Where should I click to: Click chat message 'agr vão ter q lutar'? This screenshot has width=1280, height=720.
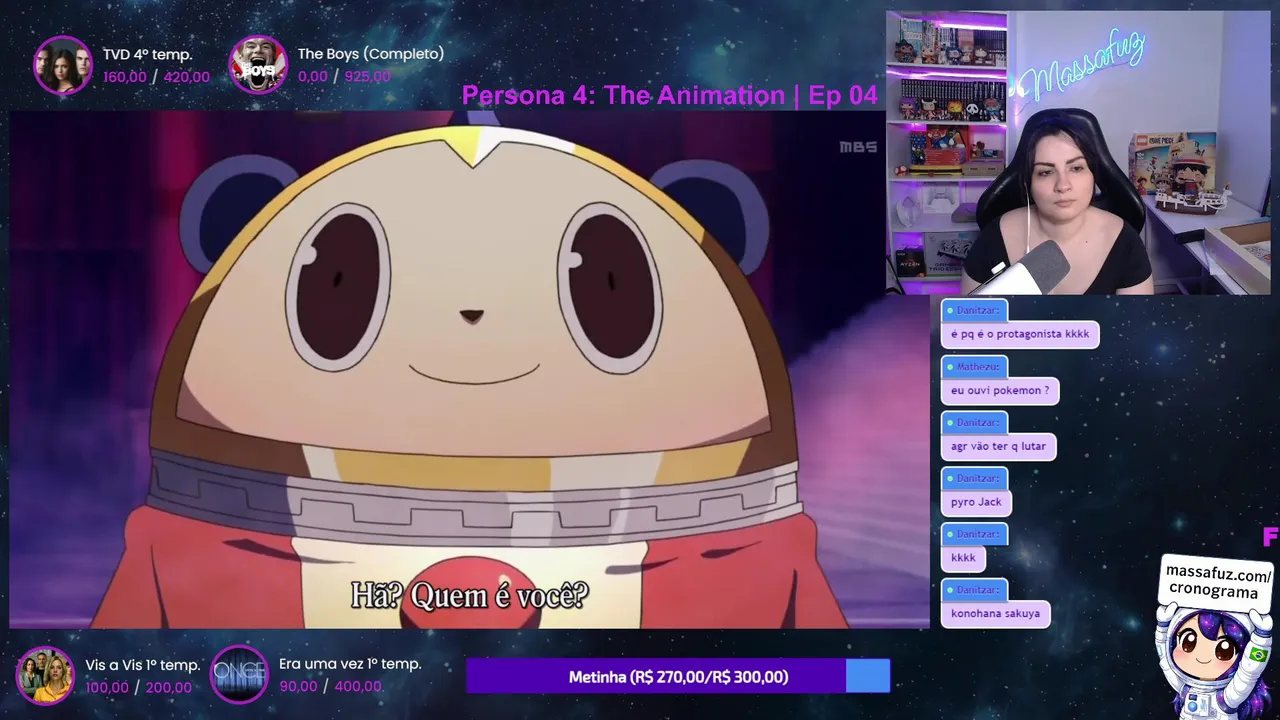(x=999, y=446)
